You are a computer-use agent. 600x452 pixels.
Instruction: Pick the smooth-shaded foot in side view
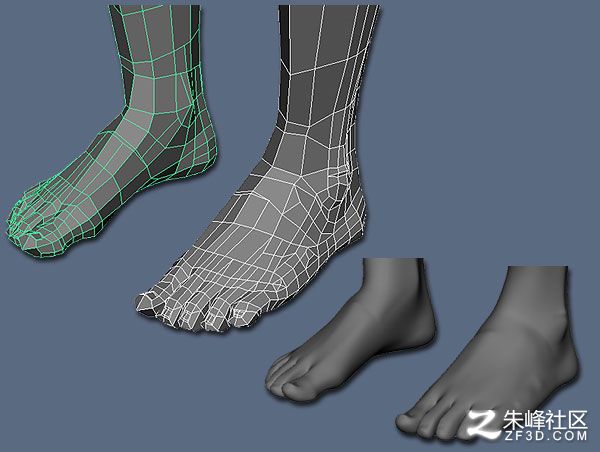coord(351,330)
